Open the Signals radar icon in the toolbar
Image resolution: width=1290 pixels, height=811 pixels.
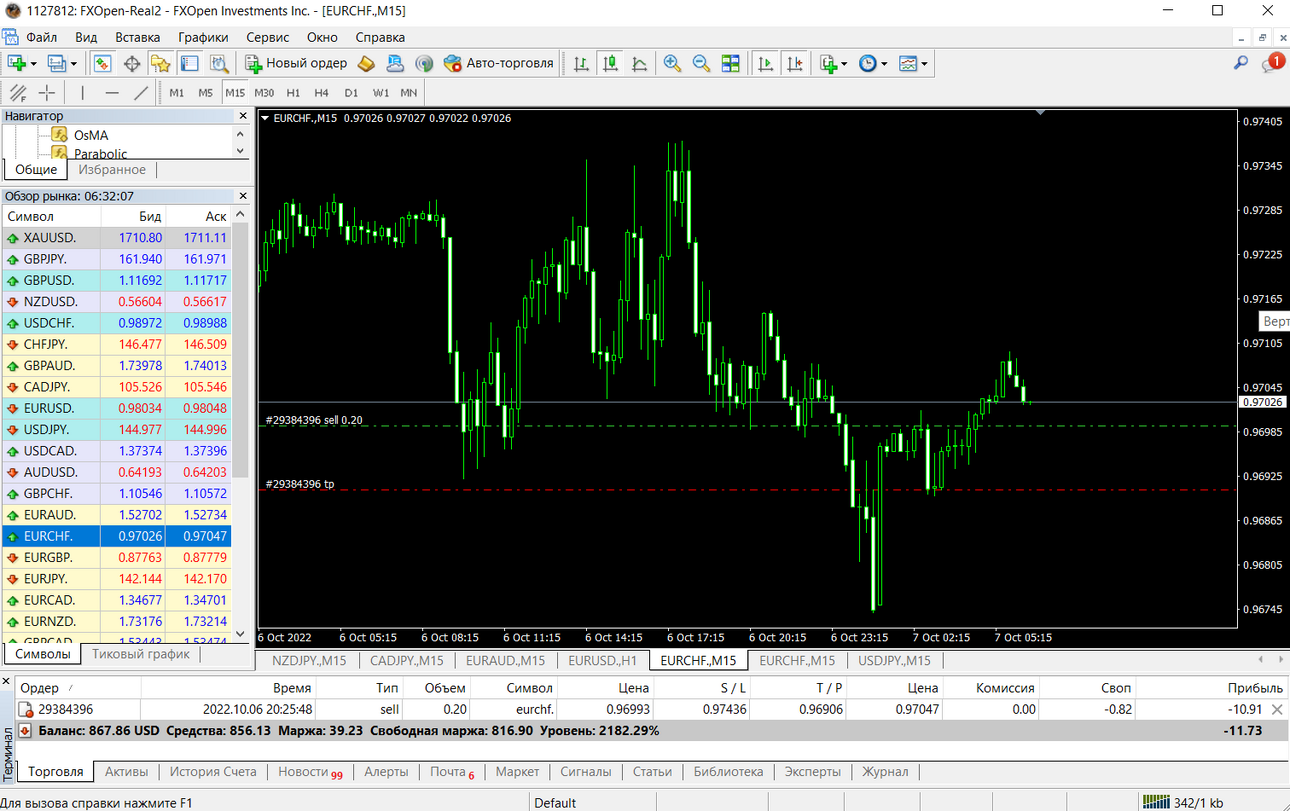tap(424, 63)
